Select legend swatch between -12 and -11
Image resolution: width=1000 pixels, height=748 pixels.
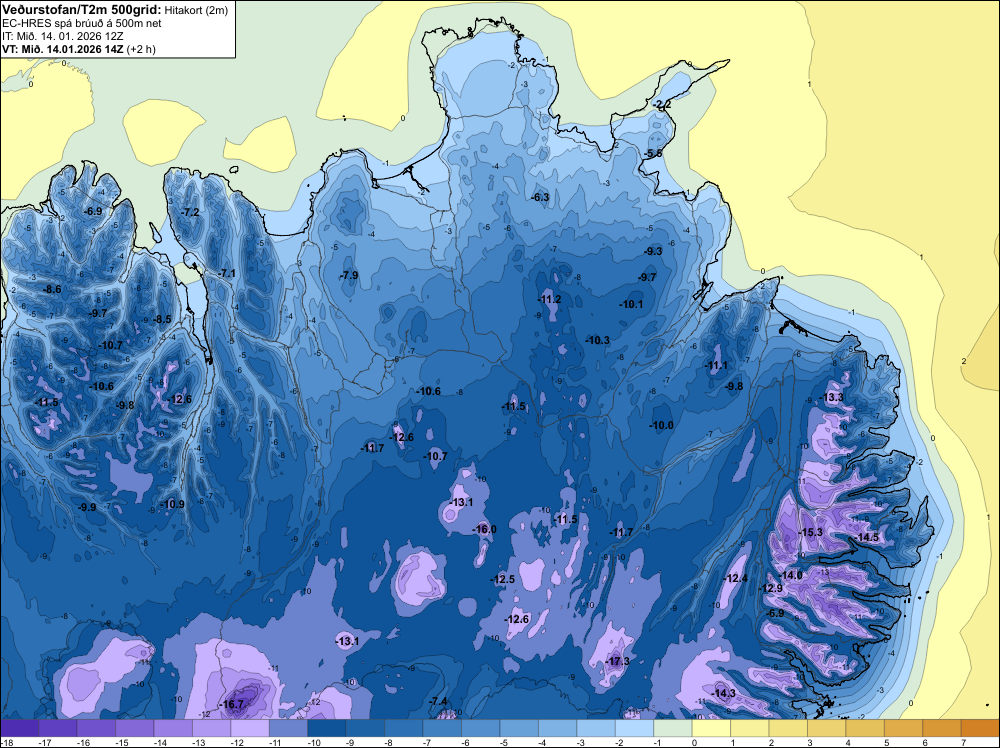coord(250,728)
